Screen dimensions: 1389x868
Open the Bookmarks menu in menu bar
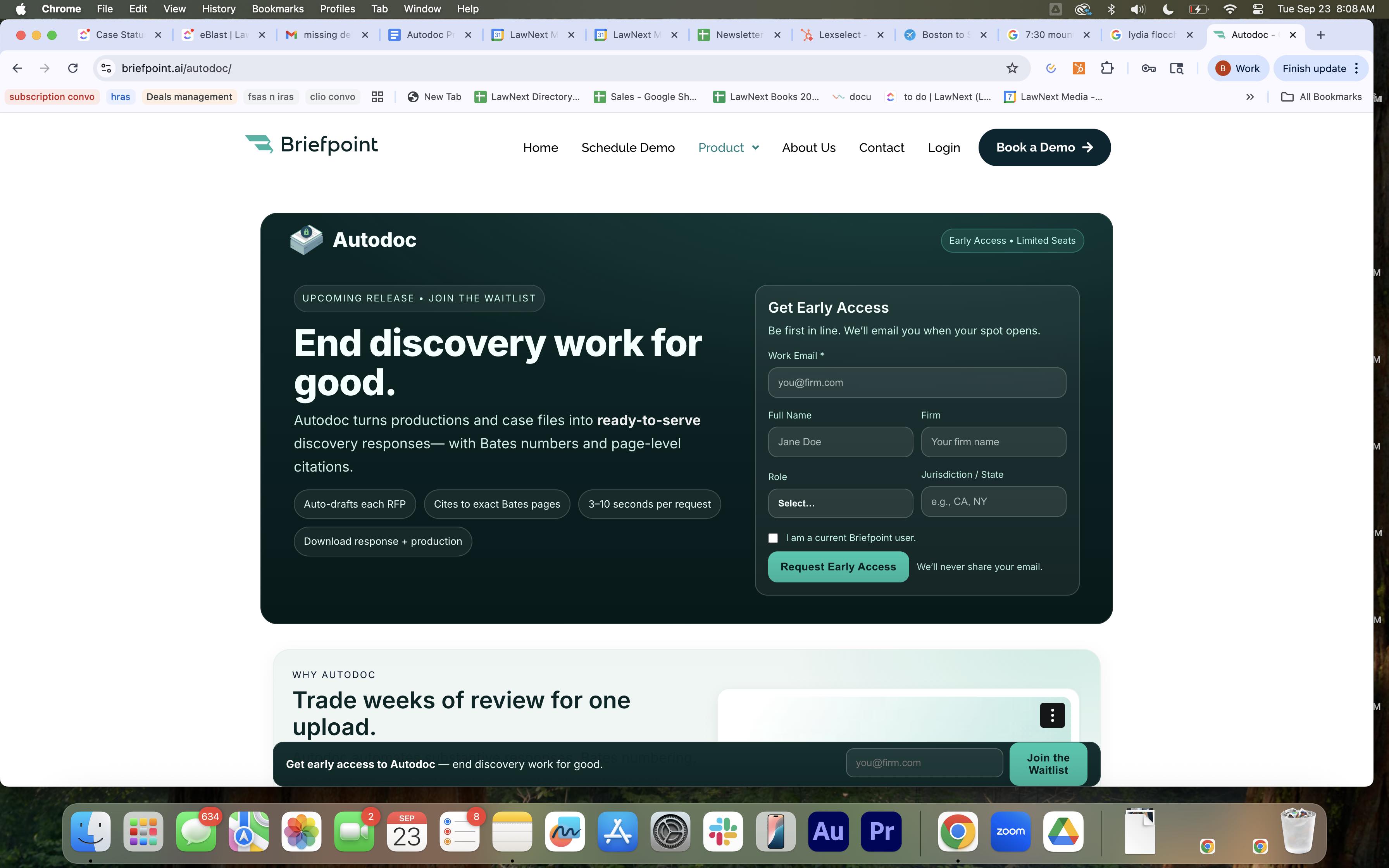click(278, 9)
